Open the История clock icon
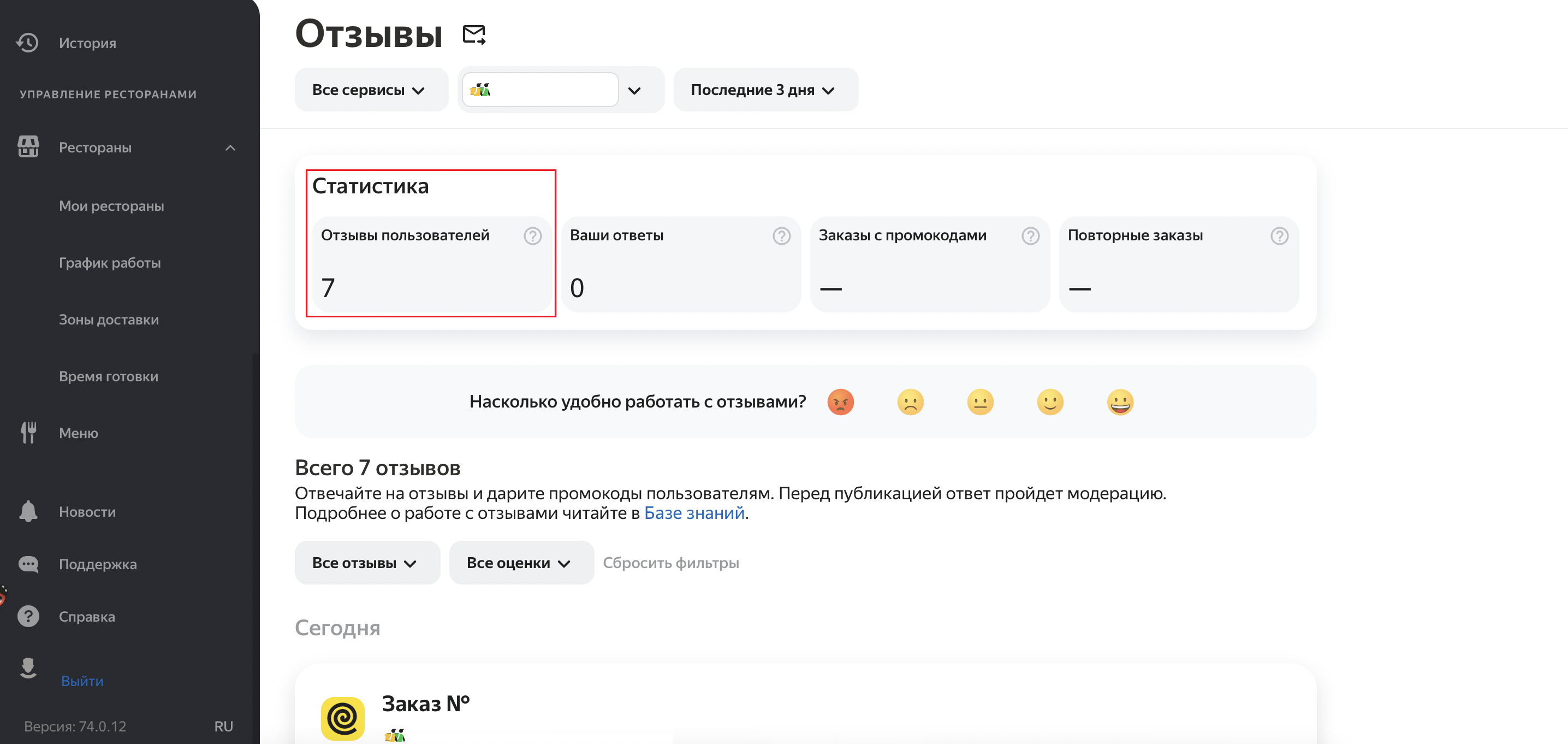Viewport: 1568px width, 744px height. tap(28, 43)
